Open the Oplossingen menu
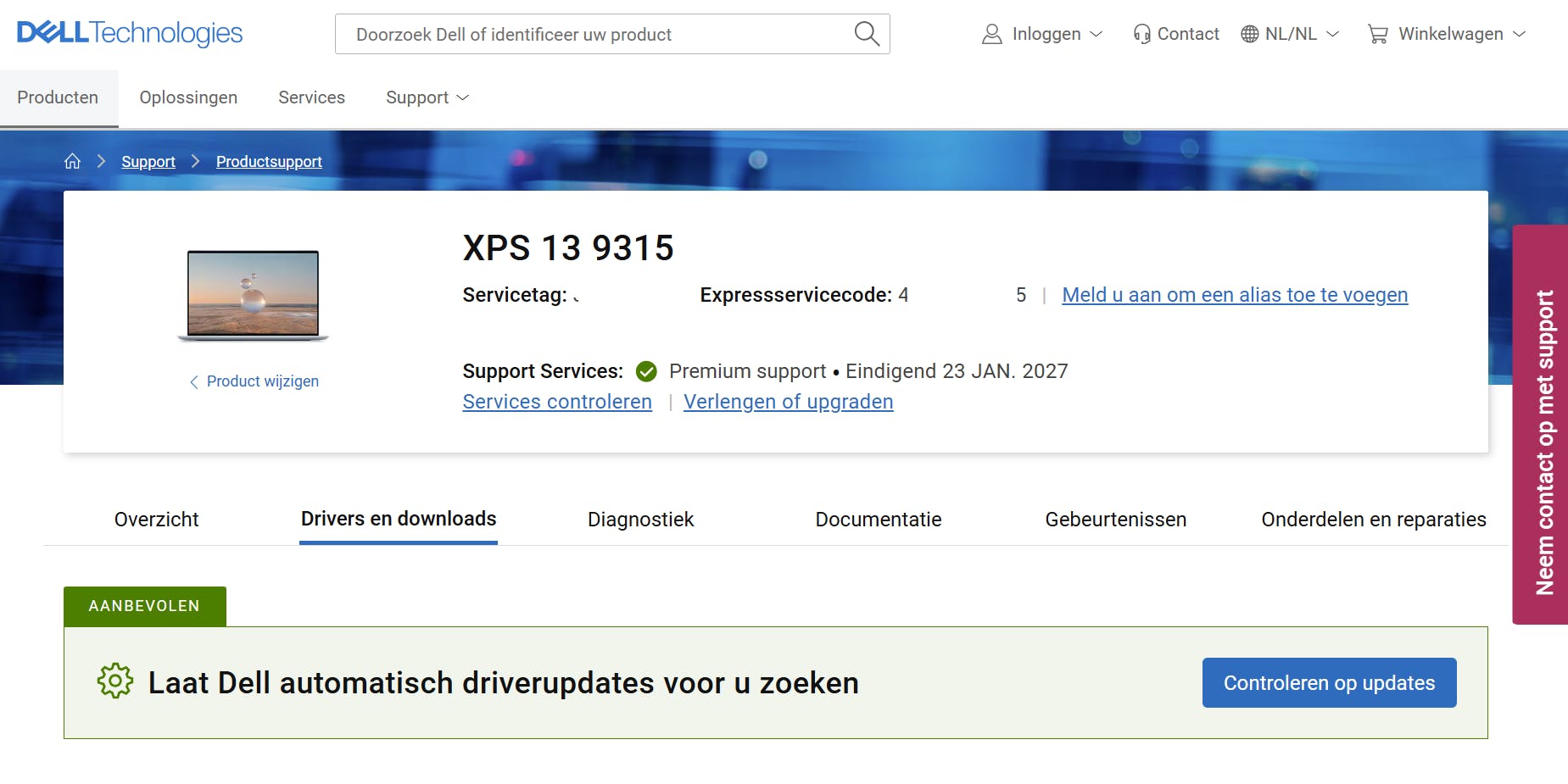The image size is (1568, 784). pyautogui.click(x=188, y=97)
